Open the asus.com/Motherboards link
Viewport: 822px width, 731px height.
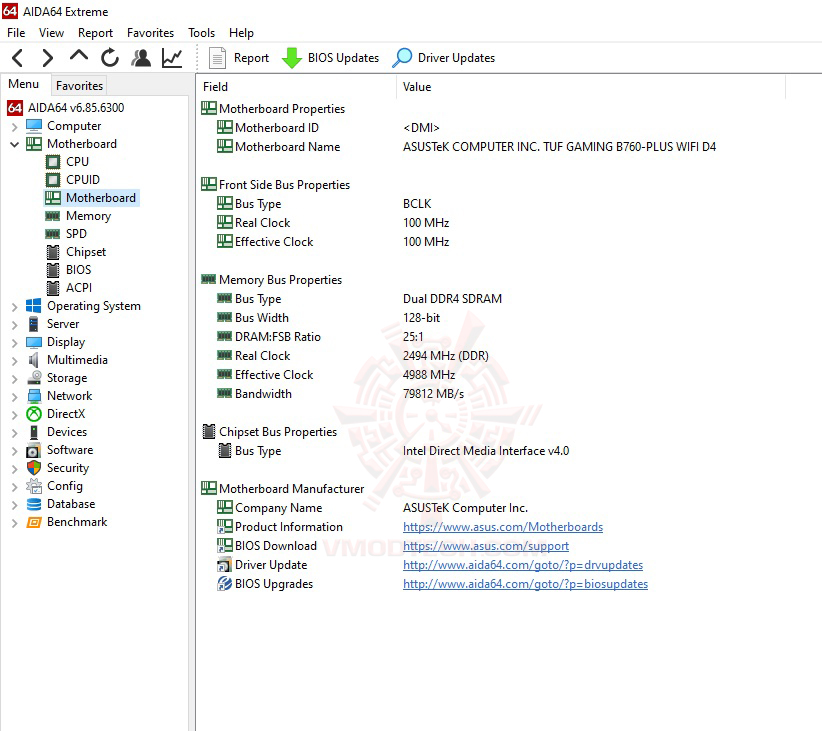pos(503,527)
